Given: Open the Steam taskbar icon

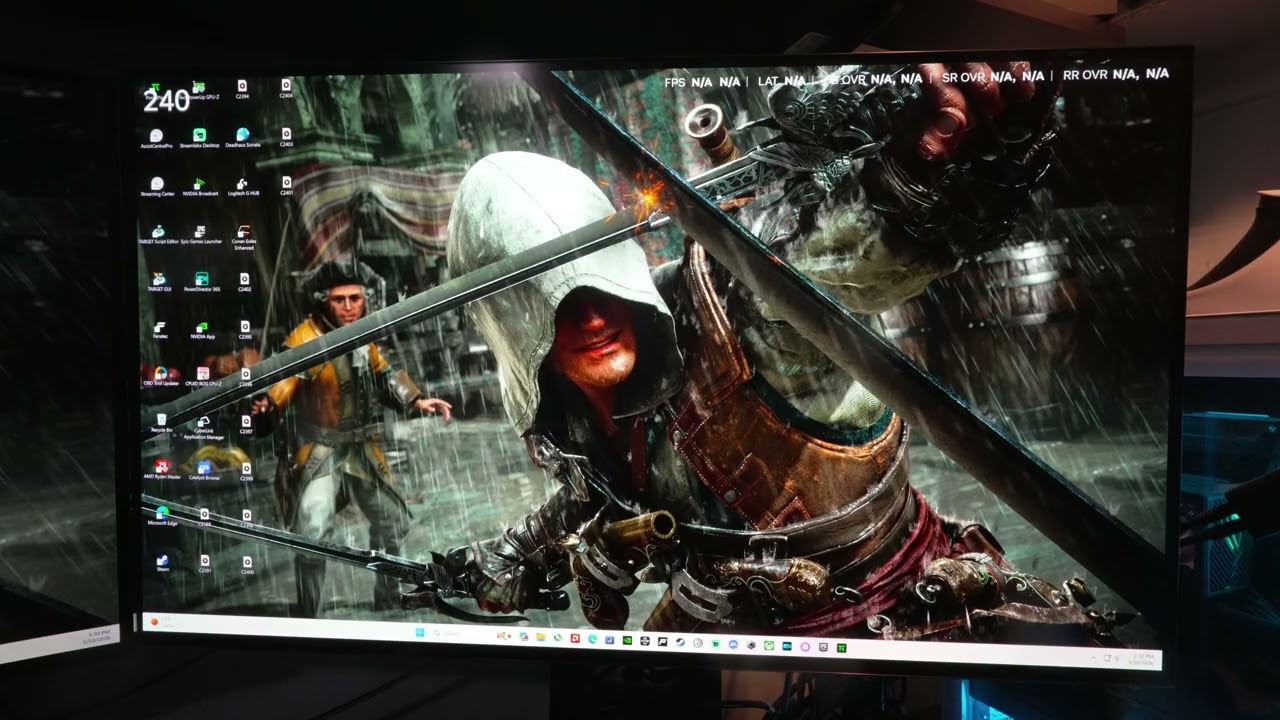Looking at the screenshot, I should tap(680, 641).
